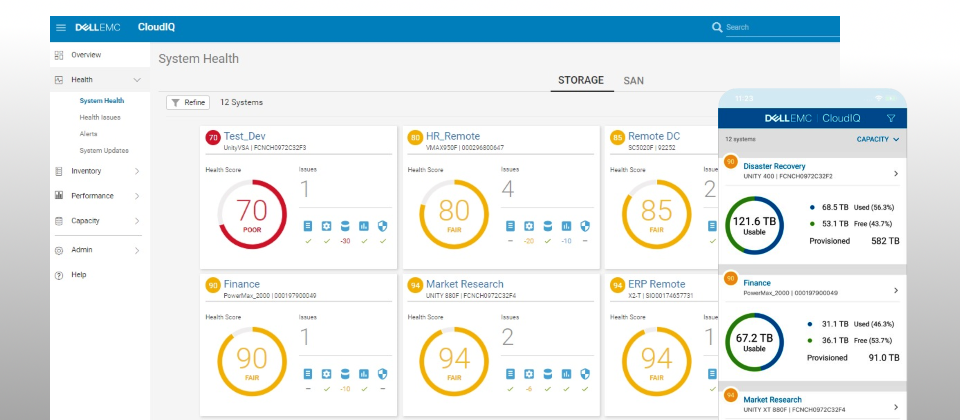Tap the chevron on the mobile Market Research row

point(896,407)
